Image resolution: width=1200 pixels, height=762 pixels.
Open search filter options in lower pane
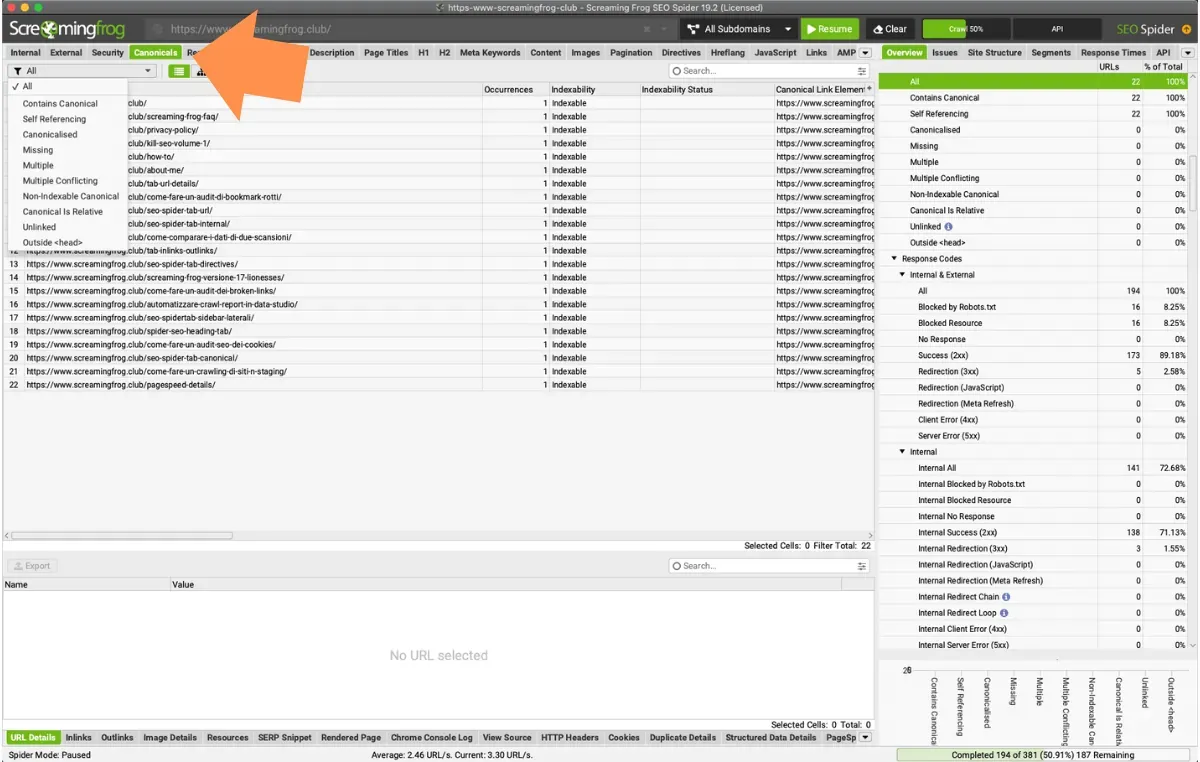coord(862,566)
